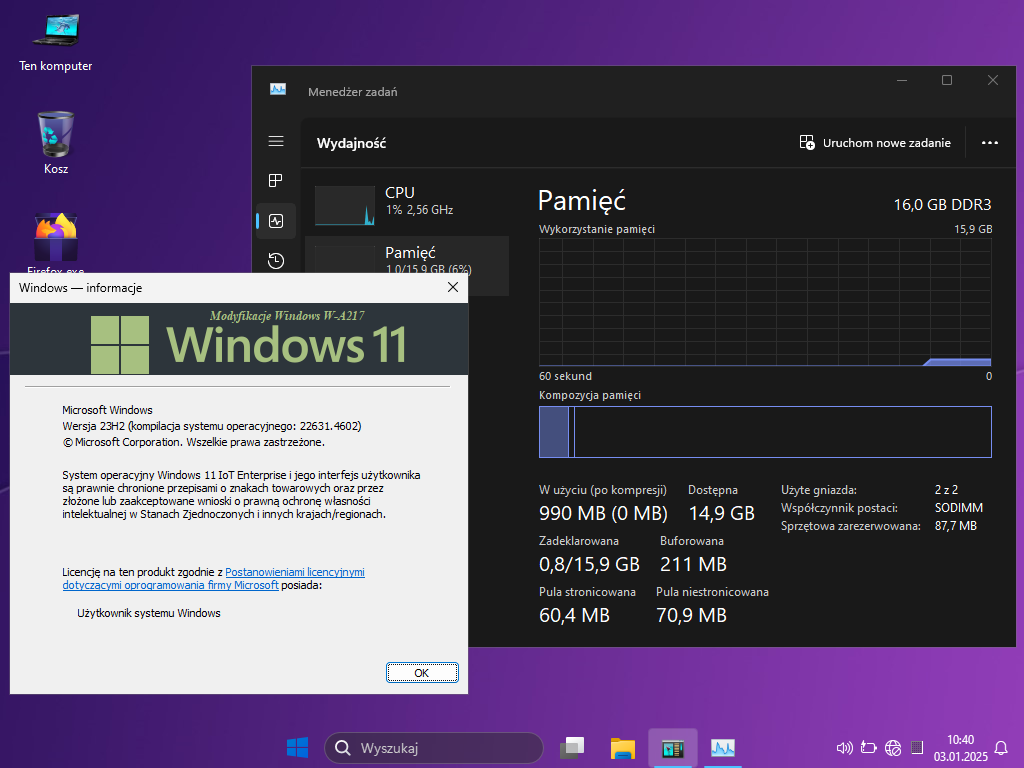Viewport: 1024px width, 768px height.
Task: Close the Windows — informacje dialog
Action: pos(453,288)
